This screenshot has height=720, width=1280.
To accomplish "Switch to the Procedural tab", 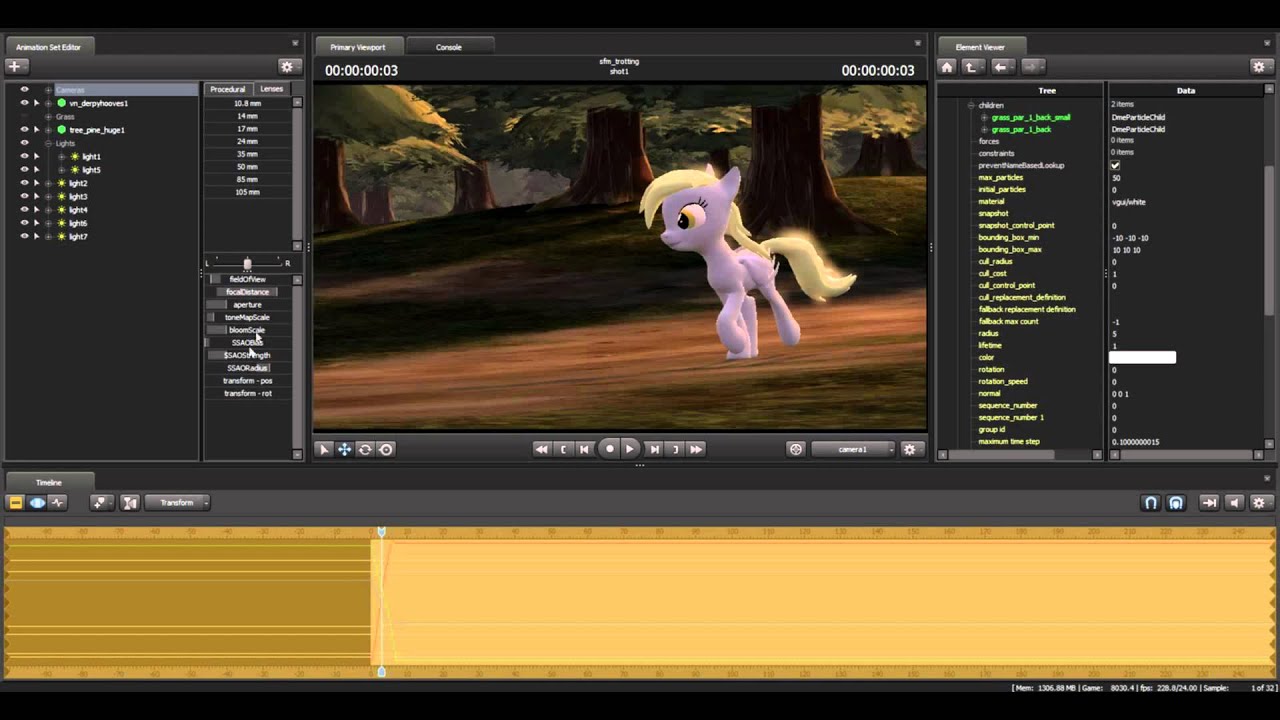I will click(x=228, y=89).
